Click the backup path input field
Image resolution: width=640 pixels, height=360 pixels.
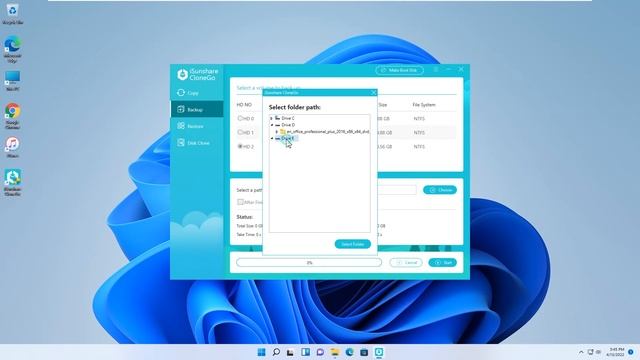[396, 190]
